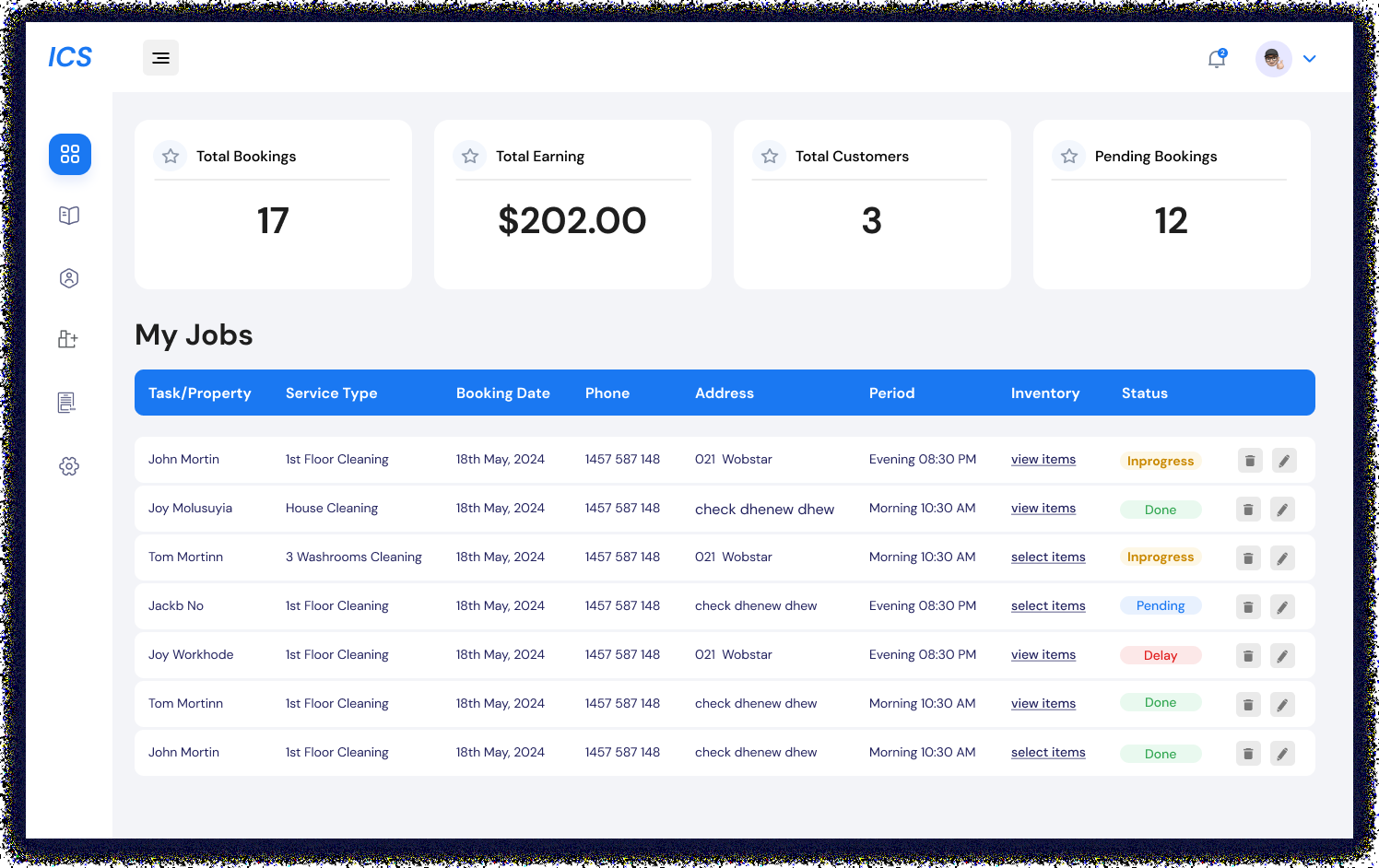Sort by the Status column header

tap(1144, 393)
